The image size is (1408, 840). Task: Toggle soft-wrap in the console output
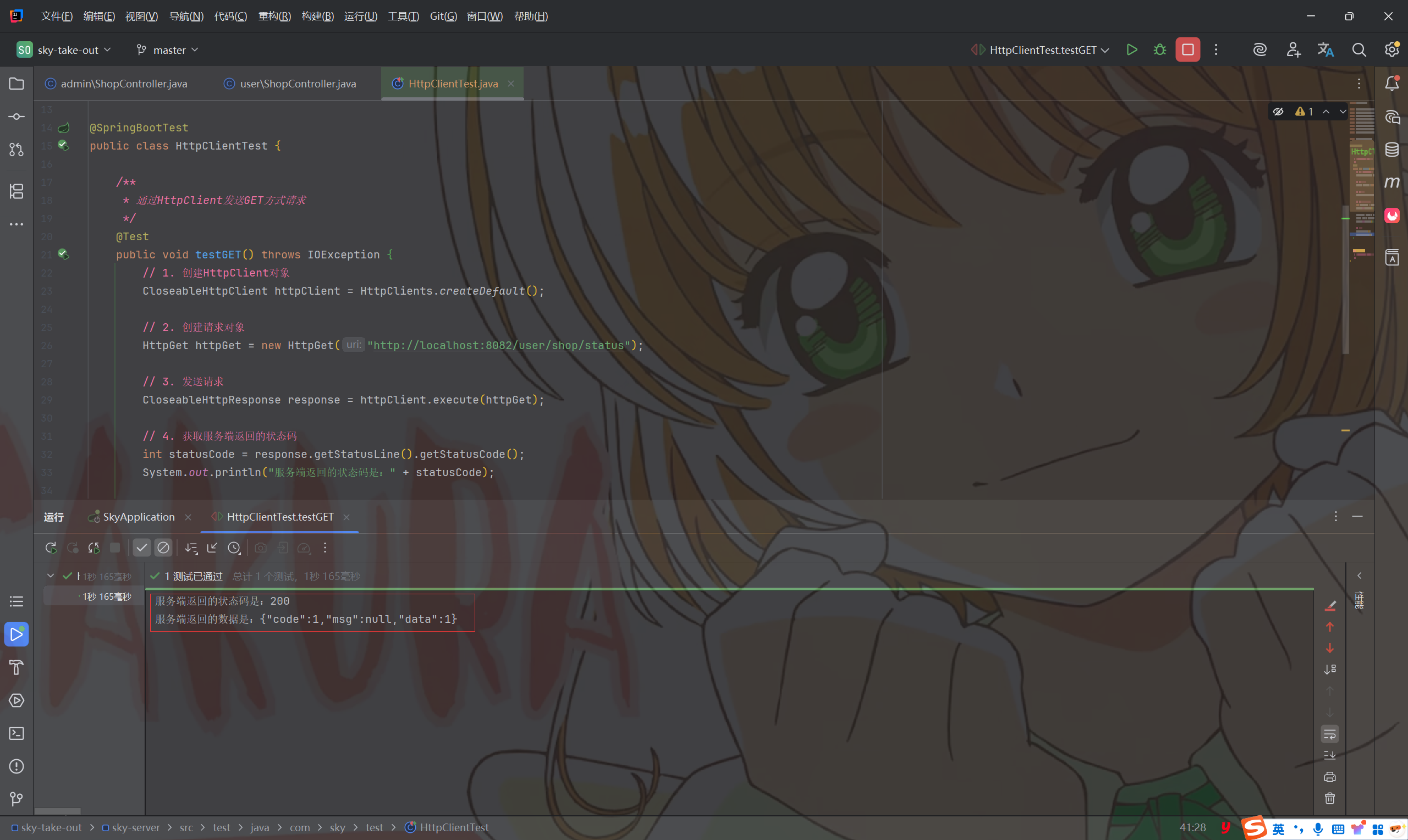click(x=1330, y=734)
